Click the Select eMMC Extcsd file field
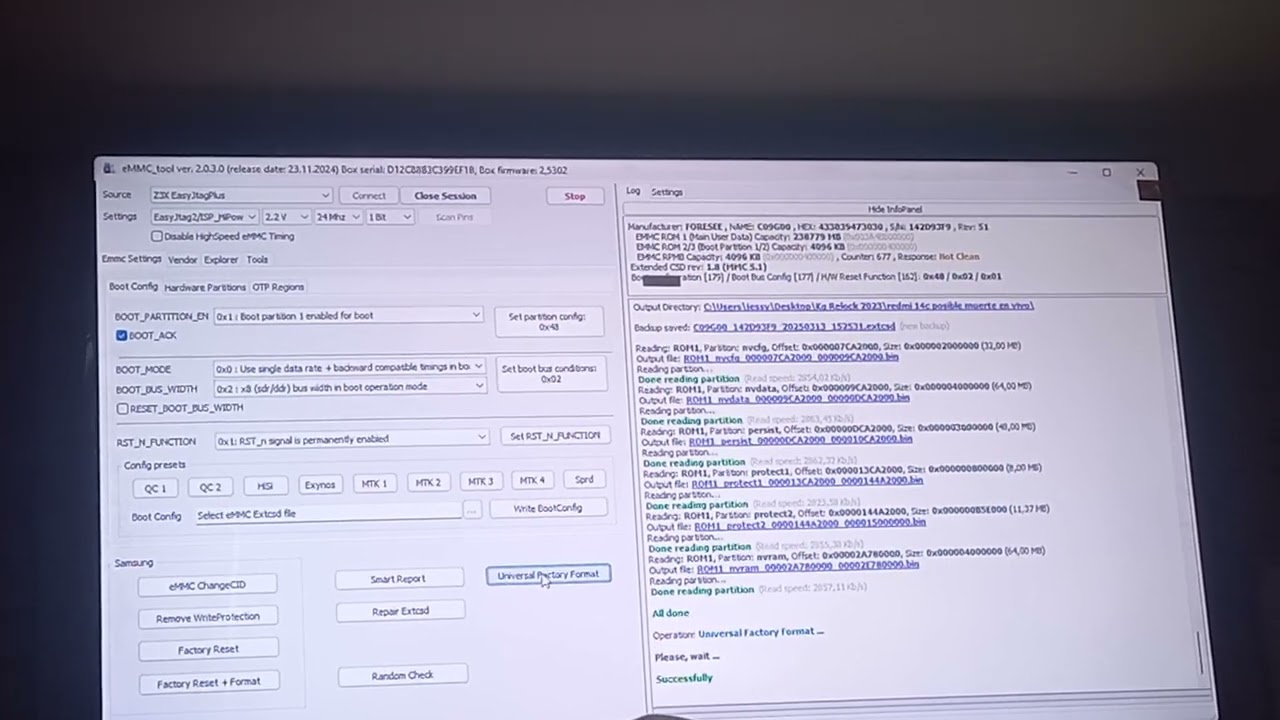Image resolution: width=1280 pixels, height=720 pixels. [328, 513]
